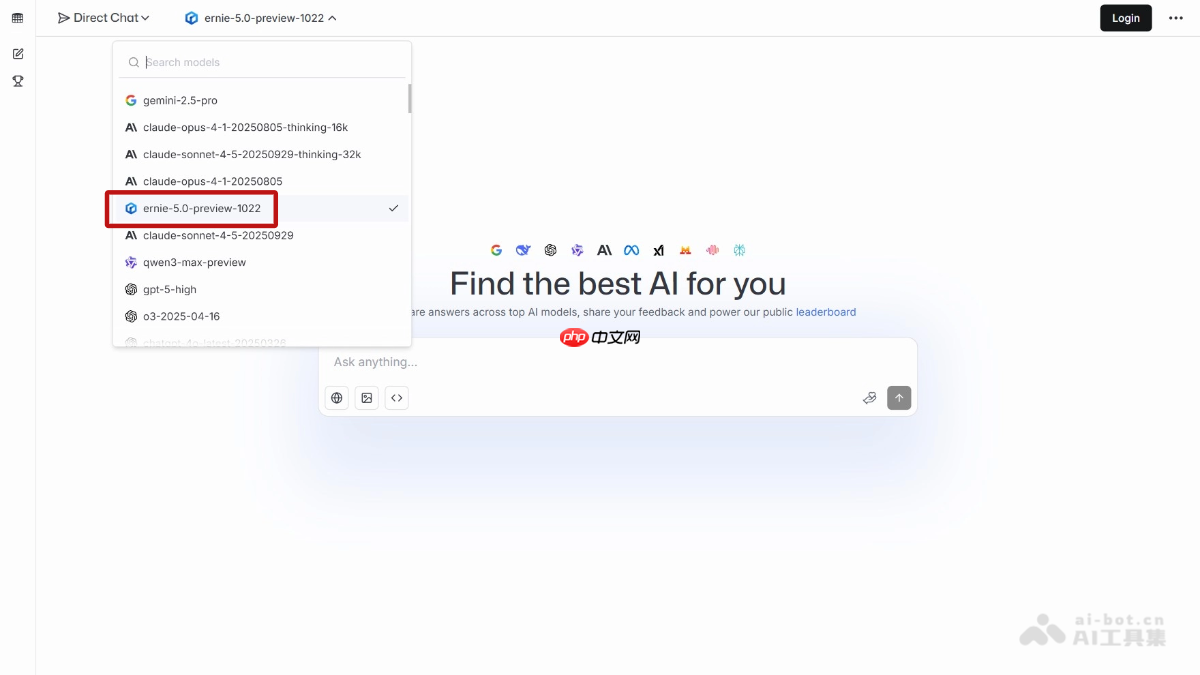Click the eraser icon beside the send button
The width and height of the screenshot is (1200, 675).
tap(870, 398)
